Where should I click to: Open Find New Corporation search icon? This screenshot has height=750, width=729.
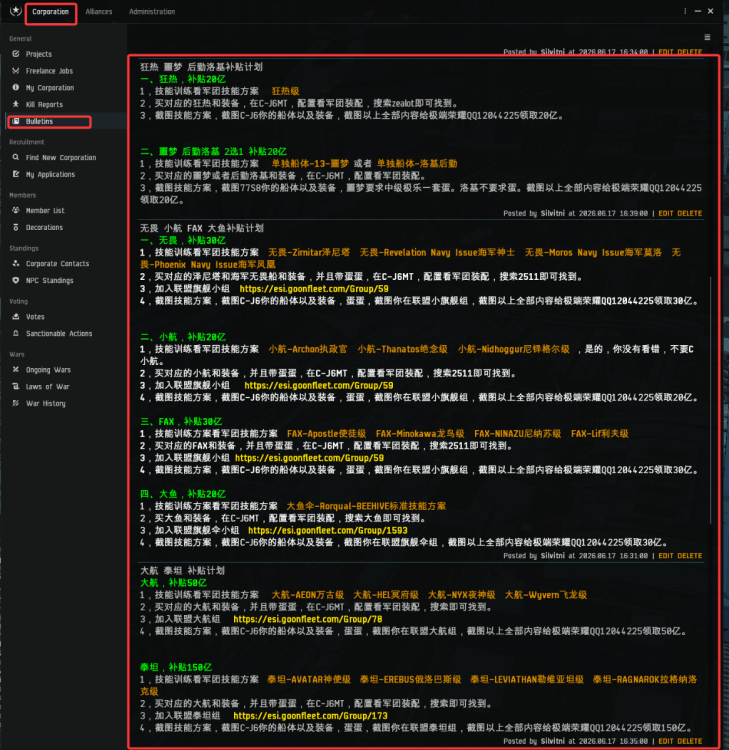[x=16, y=157]
